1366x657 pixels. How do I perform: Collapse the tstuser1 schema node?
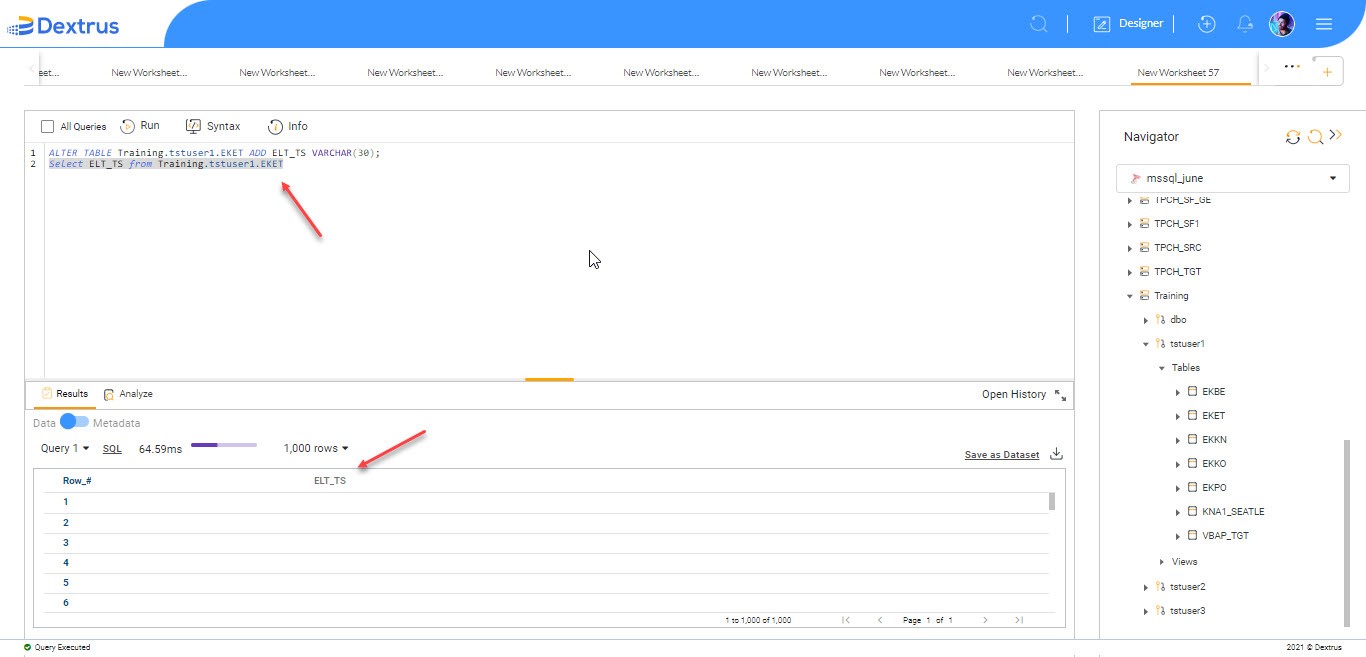pos(1146,344)
